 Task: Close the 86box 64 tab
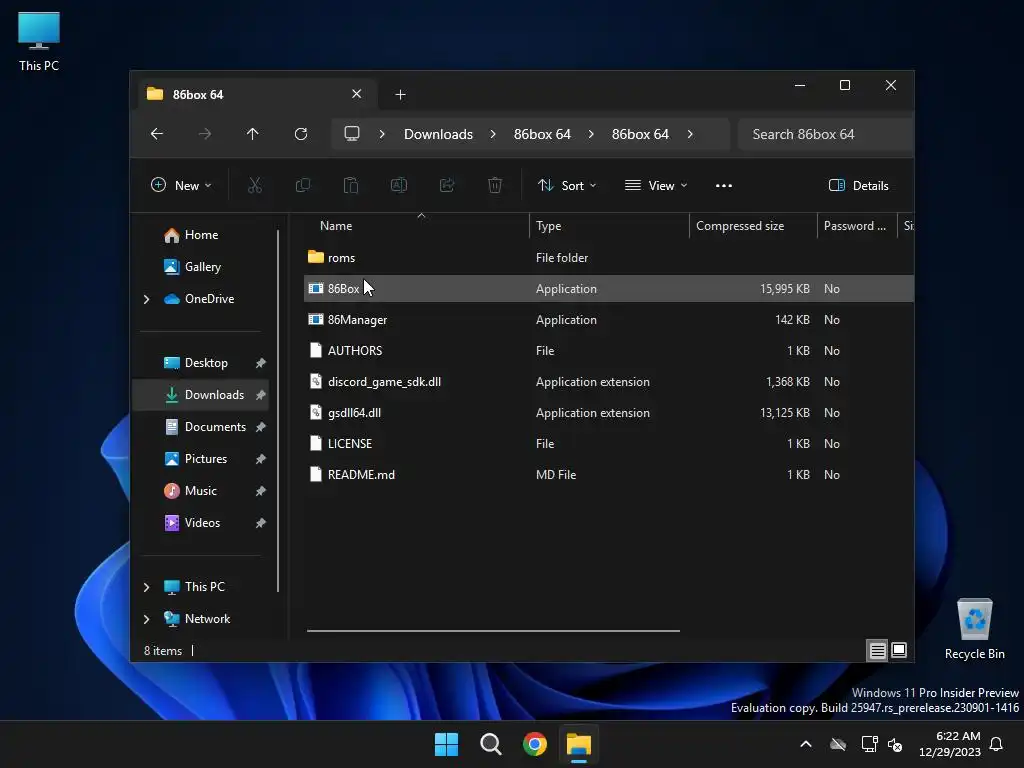tap(357, 94)
